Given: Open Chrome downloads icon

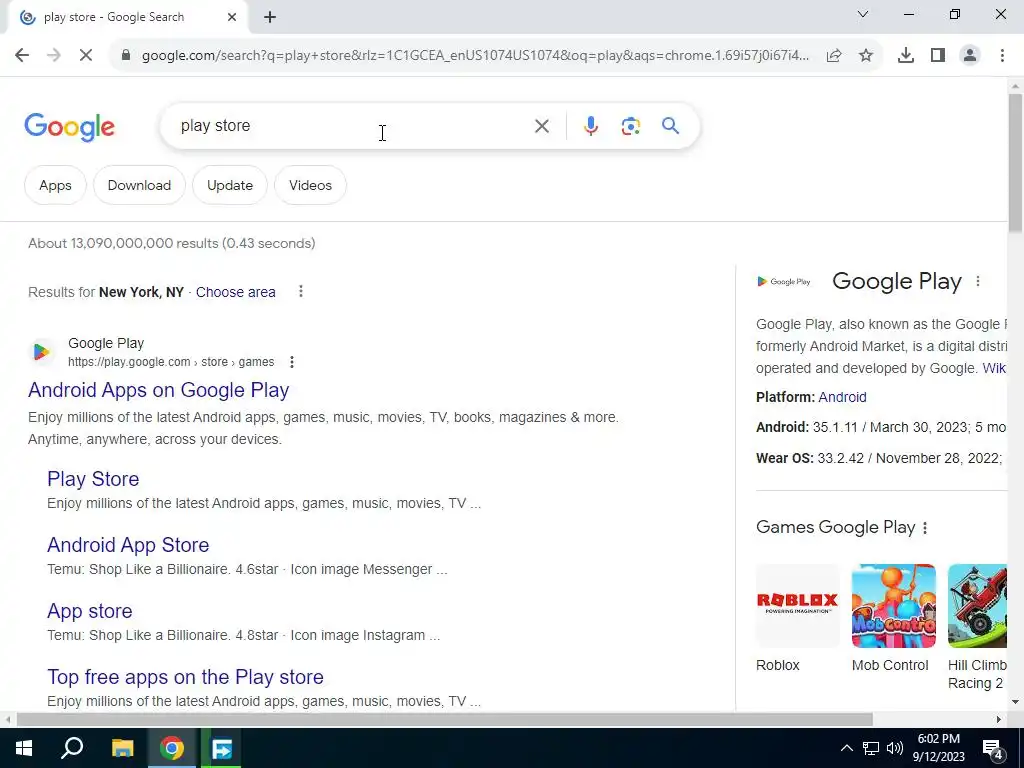Looking at the screenshot, I should 906,56.
